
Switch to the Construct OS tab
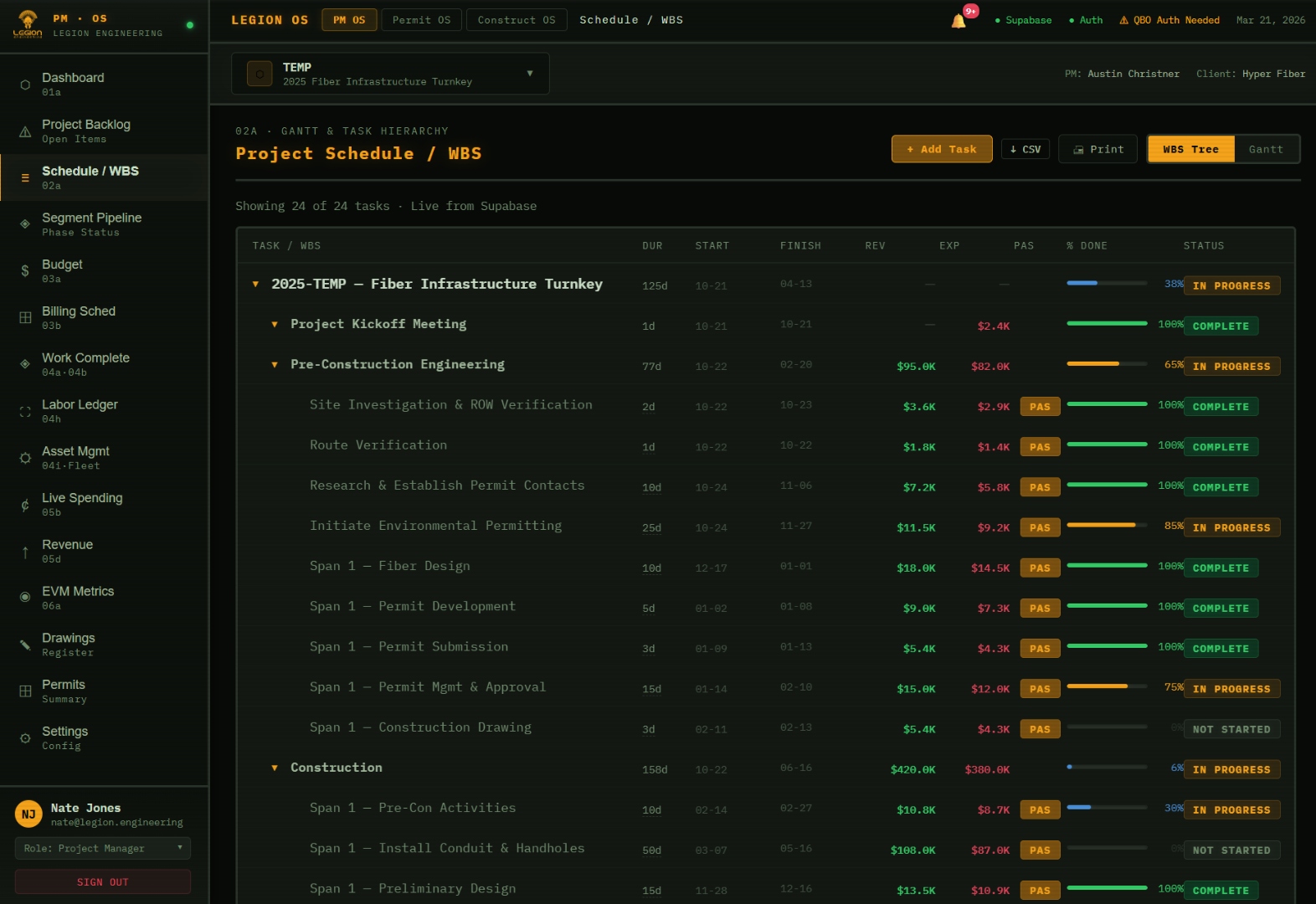[517, 20]
